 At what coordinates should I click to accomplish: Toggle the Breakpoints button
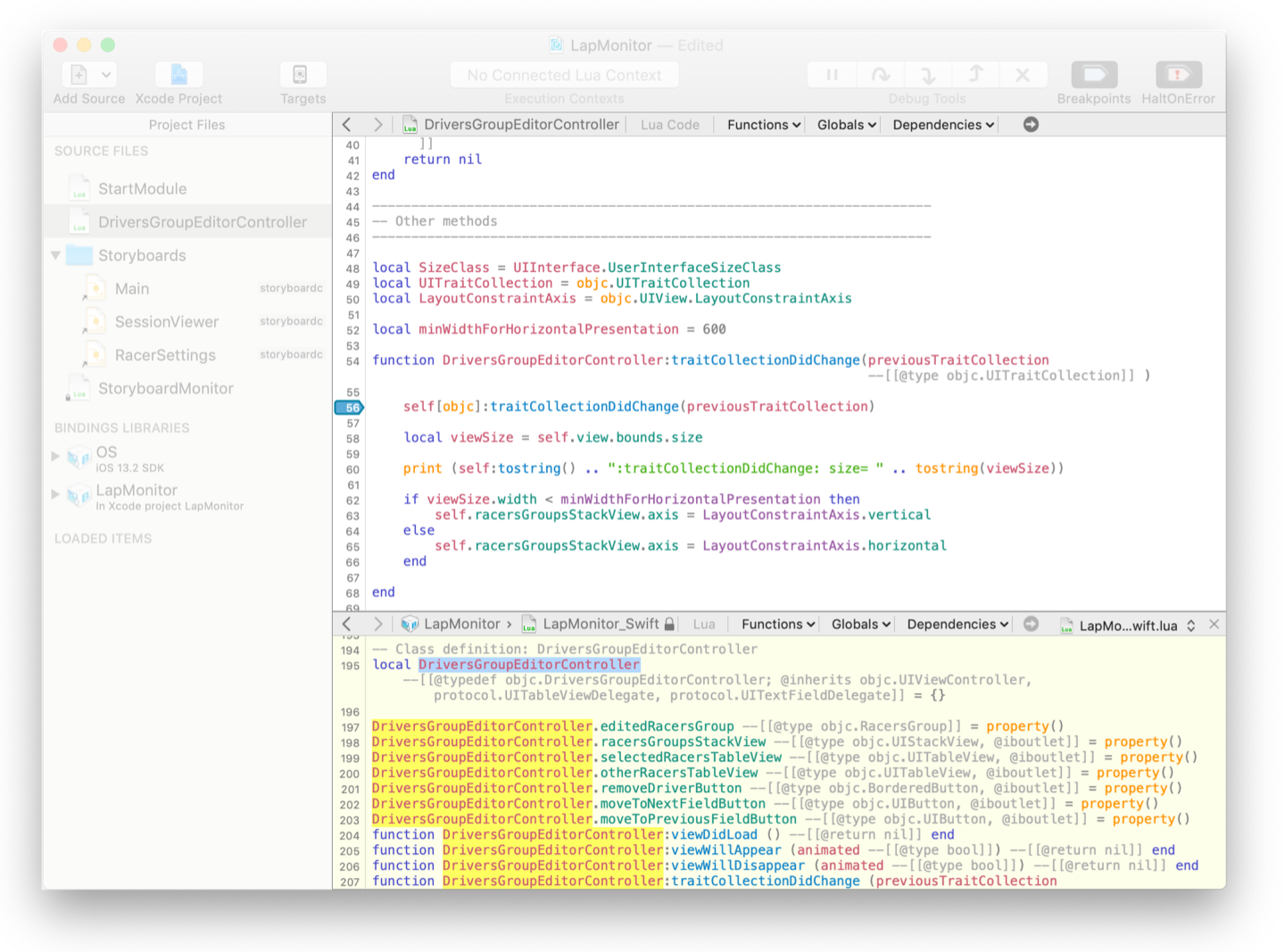1094,75
